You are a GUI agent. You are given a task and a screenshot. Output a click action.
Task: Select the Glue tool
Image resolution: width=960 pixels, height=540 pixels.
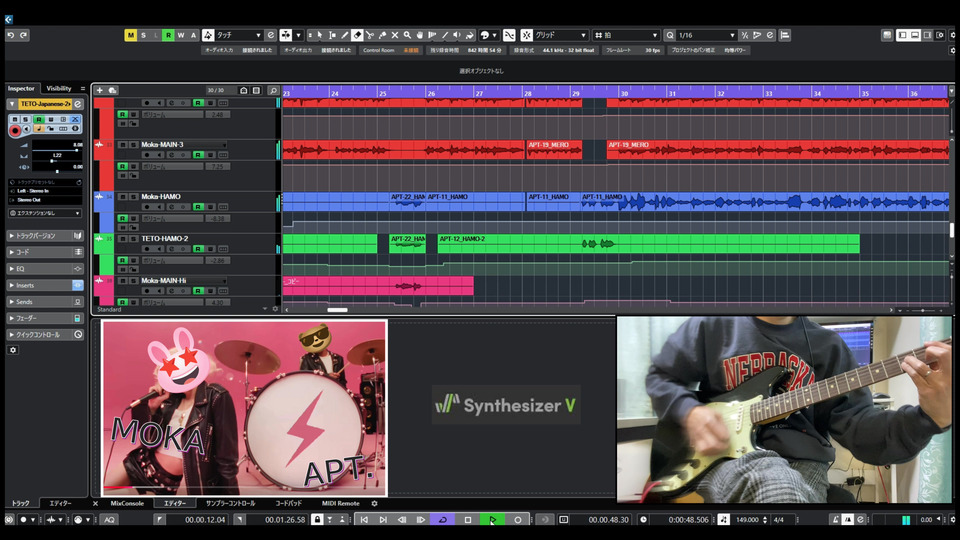click(x=382, y=36)
